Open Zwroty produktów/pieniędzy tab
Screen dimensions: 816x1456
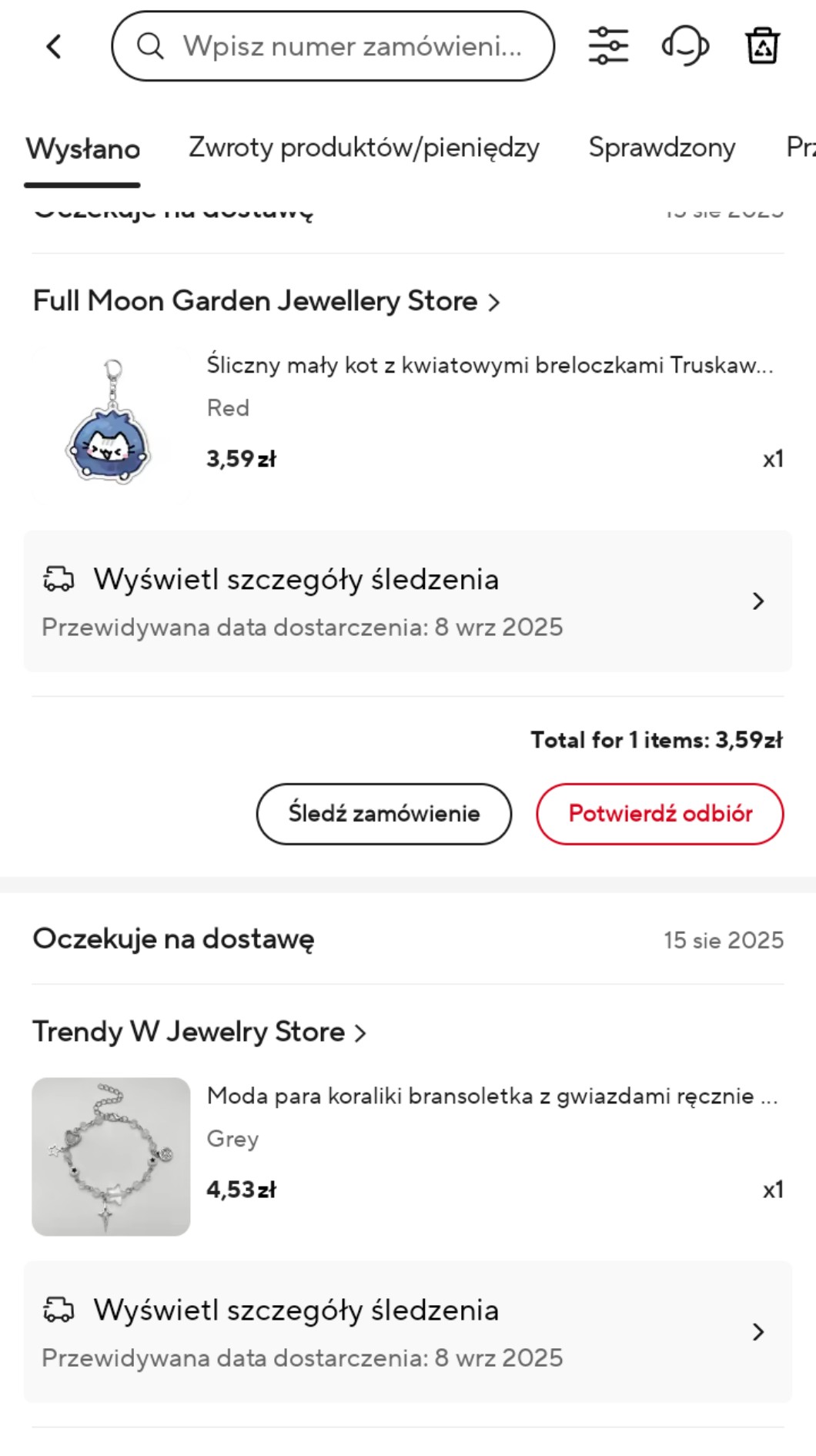363,147
